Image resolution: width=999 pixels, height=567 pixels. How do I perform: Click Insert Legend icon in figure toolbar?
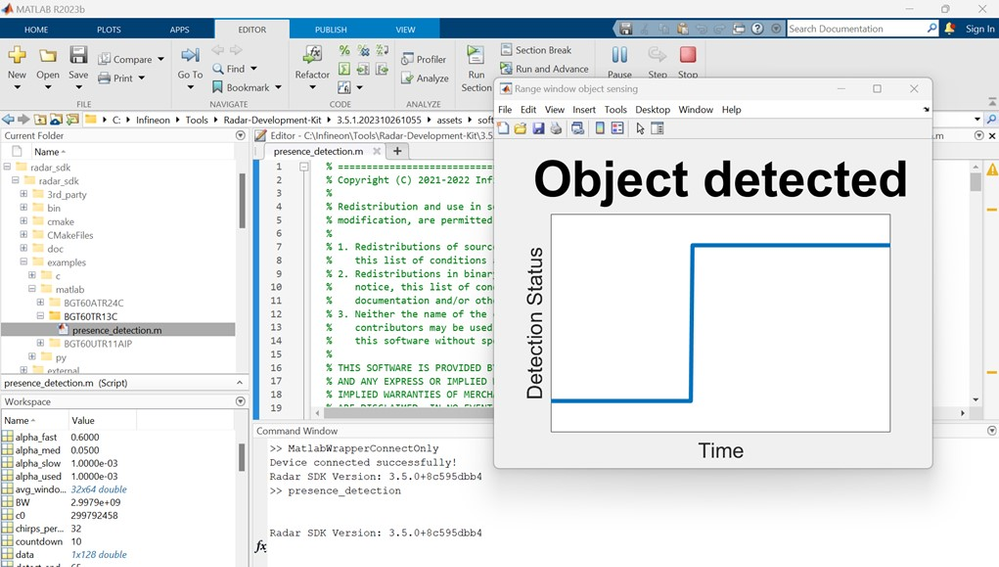coord(617,129)
